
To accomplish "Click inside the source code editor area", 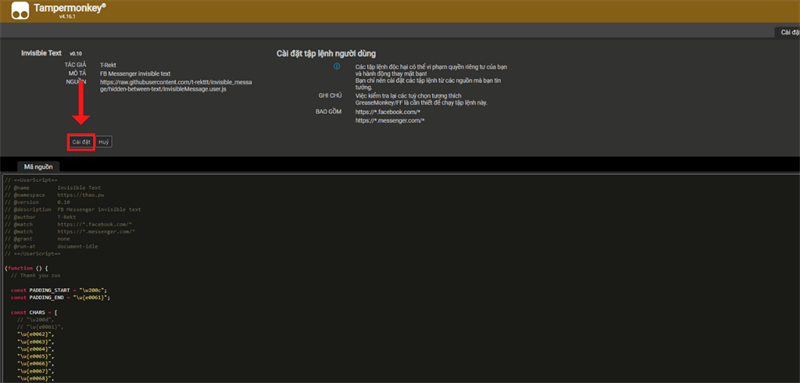I will pos(400,279).
